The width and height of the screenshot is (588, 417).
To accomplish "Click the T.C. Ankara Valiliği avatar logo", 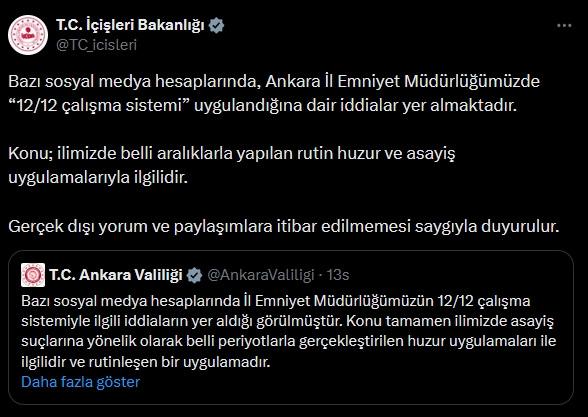I will click(x=33, y=275).
